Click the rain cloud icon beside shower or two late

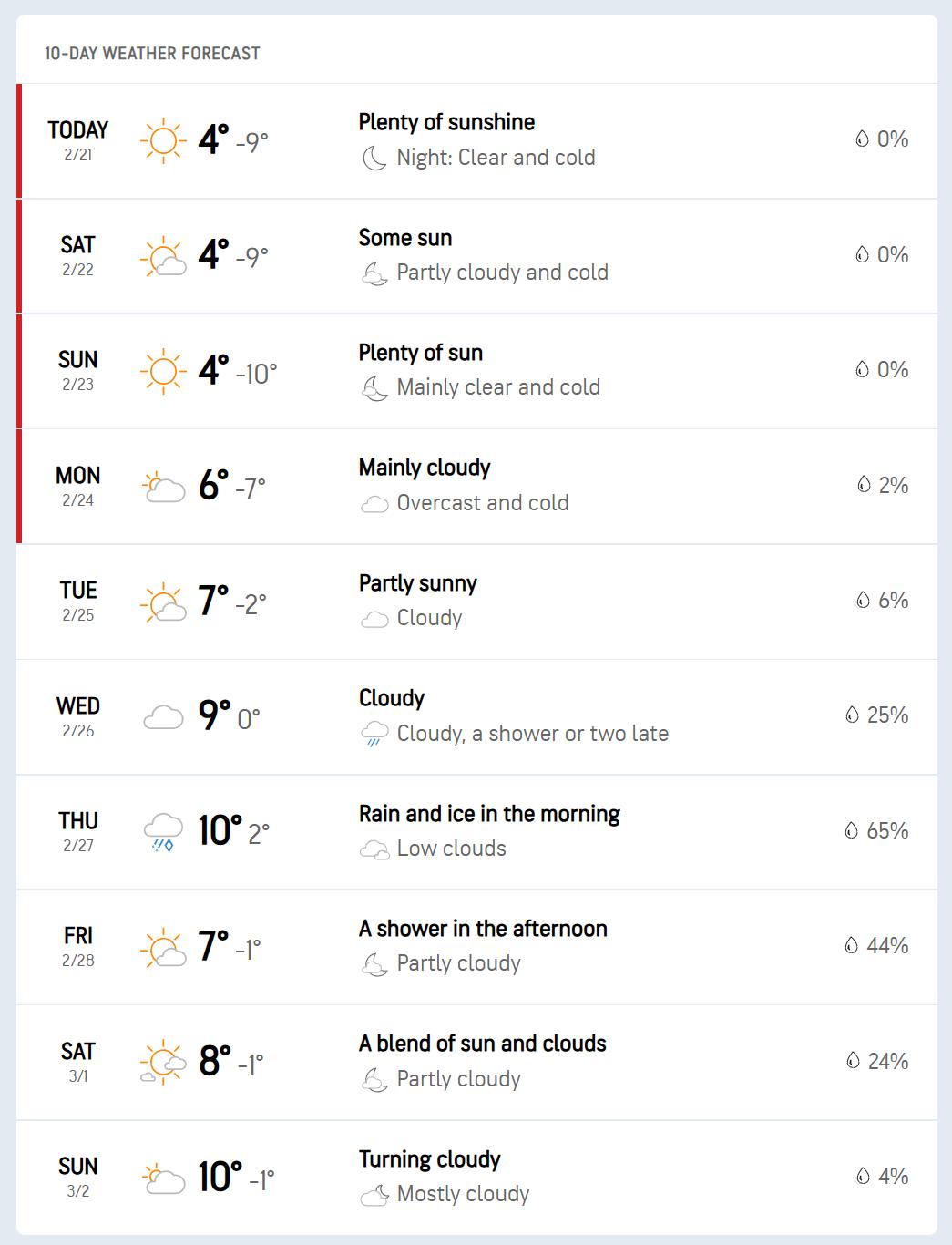click(x=374, y=734)
